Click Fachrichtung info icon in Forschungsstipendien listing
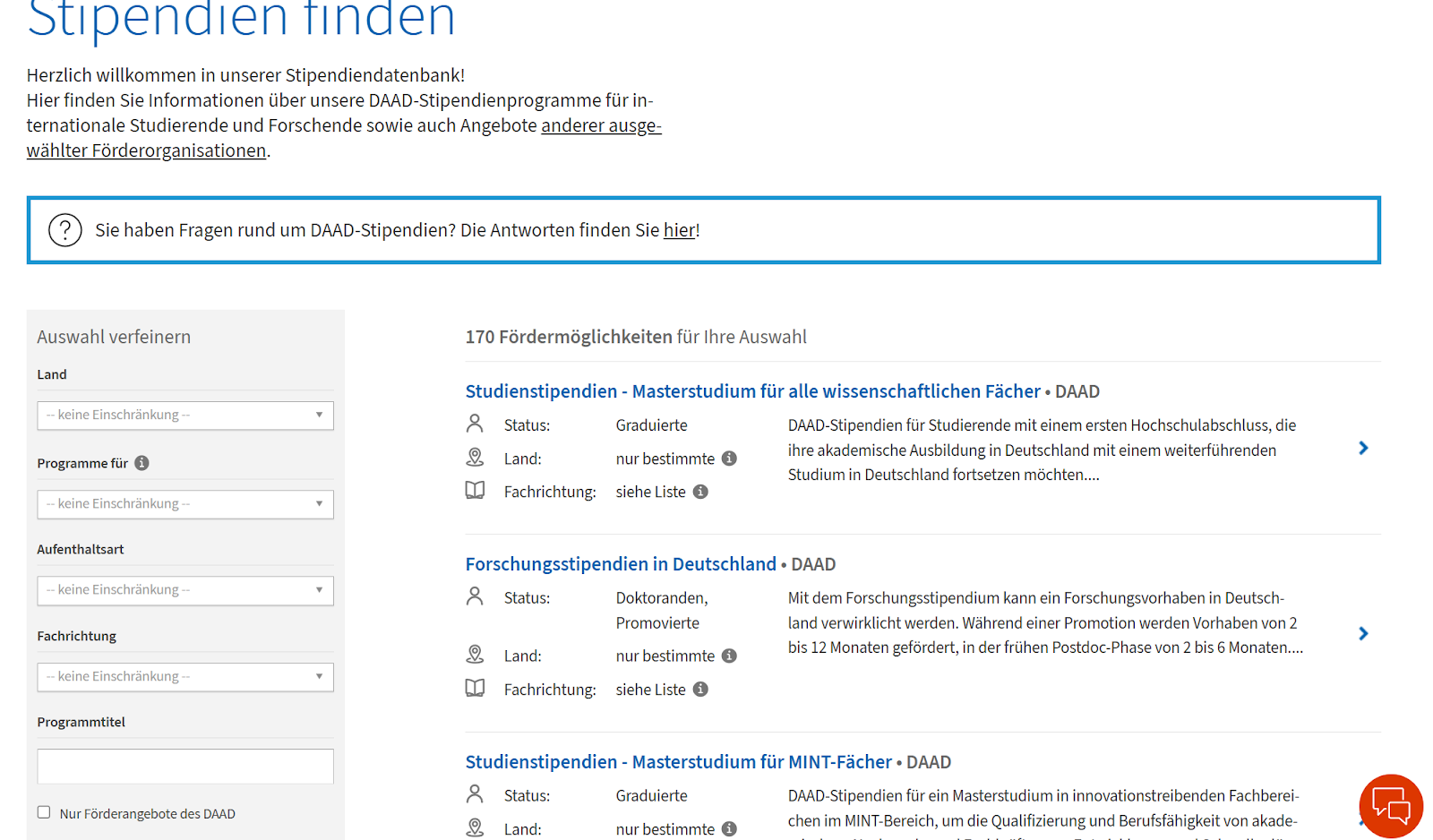 click(700, 690)
